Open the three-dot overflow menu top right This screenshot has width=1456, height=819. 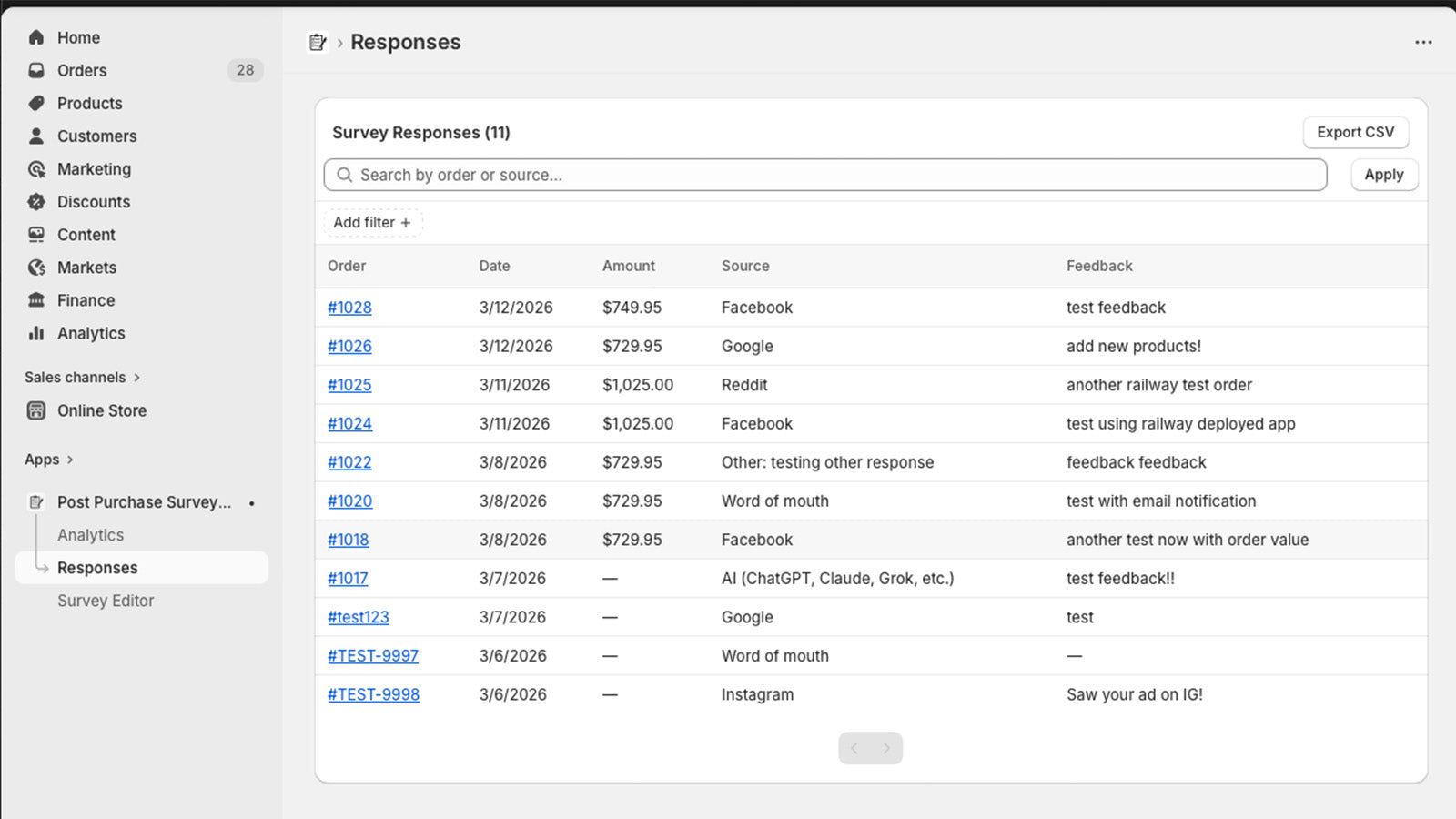coord(1422,42)
